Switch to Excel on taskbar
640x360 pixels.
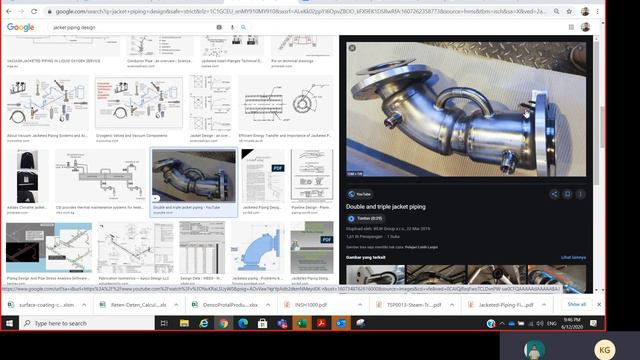click(x=302, y=323)
